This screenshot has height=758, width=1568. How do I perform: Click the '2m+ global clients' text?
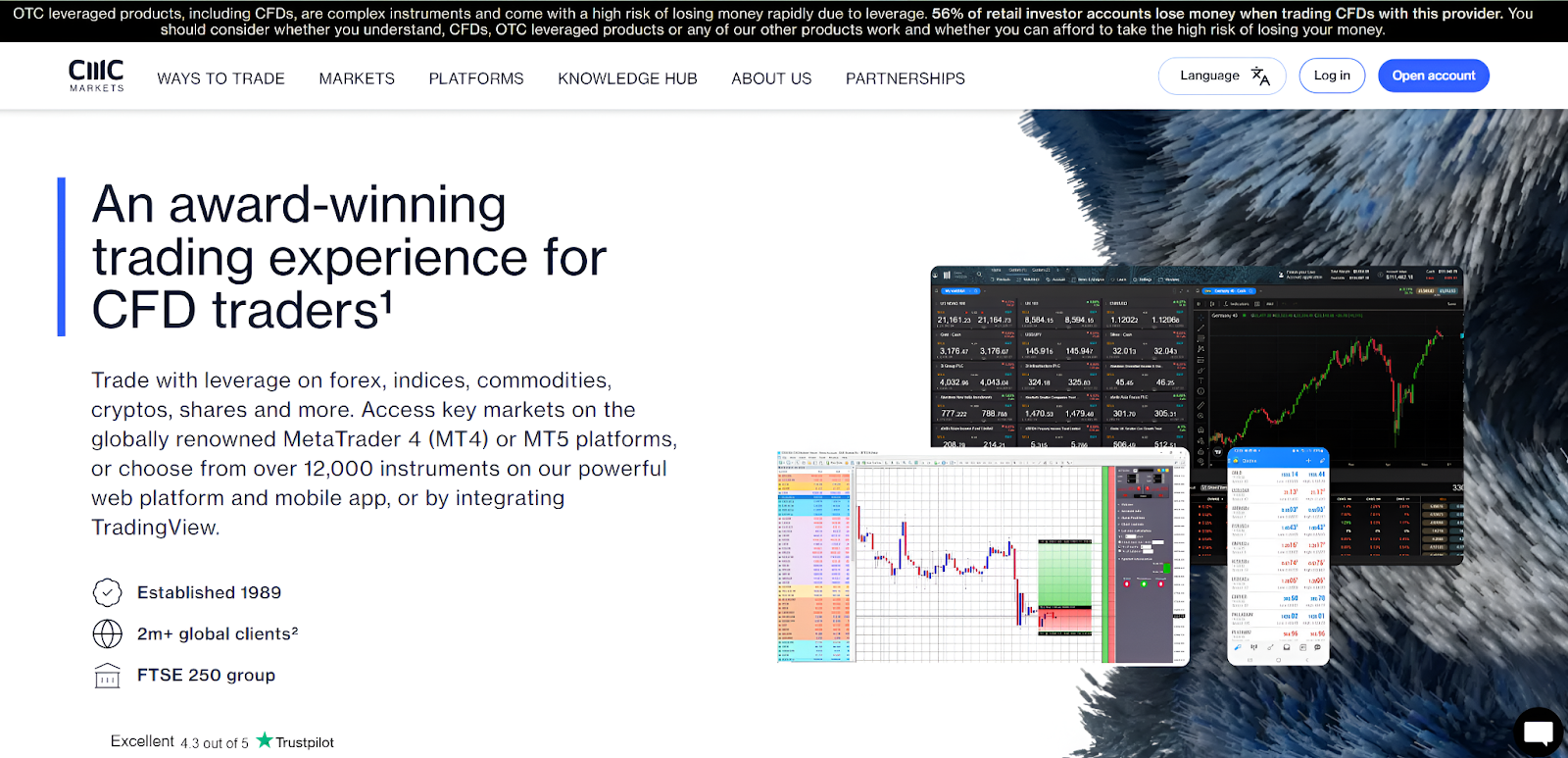click(218, 633)
